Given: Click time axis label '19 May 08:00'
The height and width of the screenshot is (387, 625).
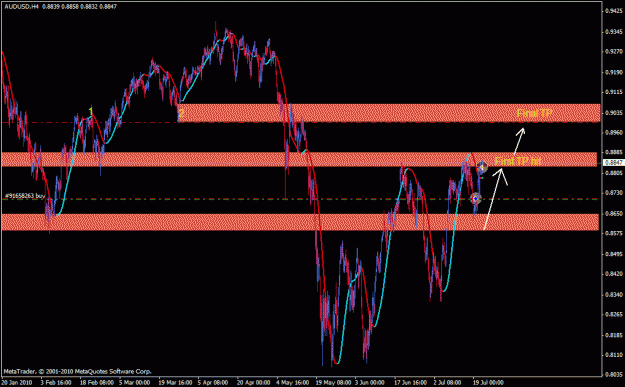Looking at the screenshot, I should pyautogui.click(x=334, y=382).
